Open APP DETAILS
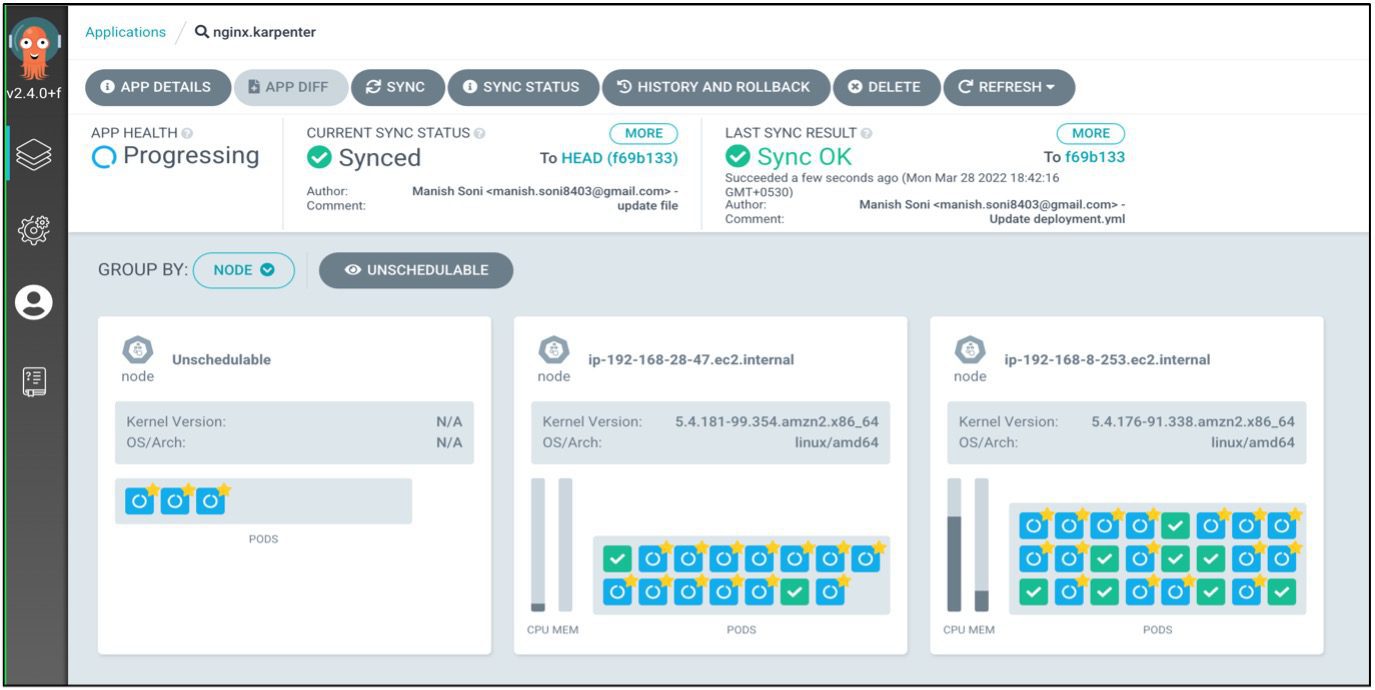This screenshot has height=690, width=1375. click(158, 87)
